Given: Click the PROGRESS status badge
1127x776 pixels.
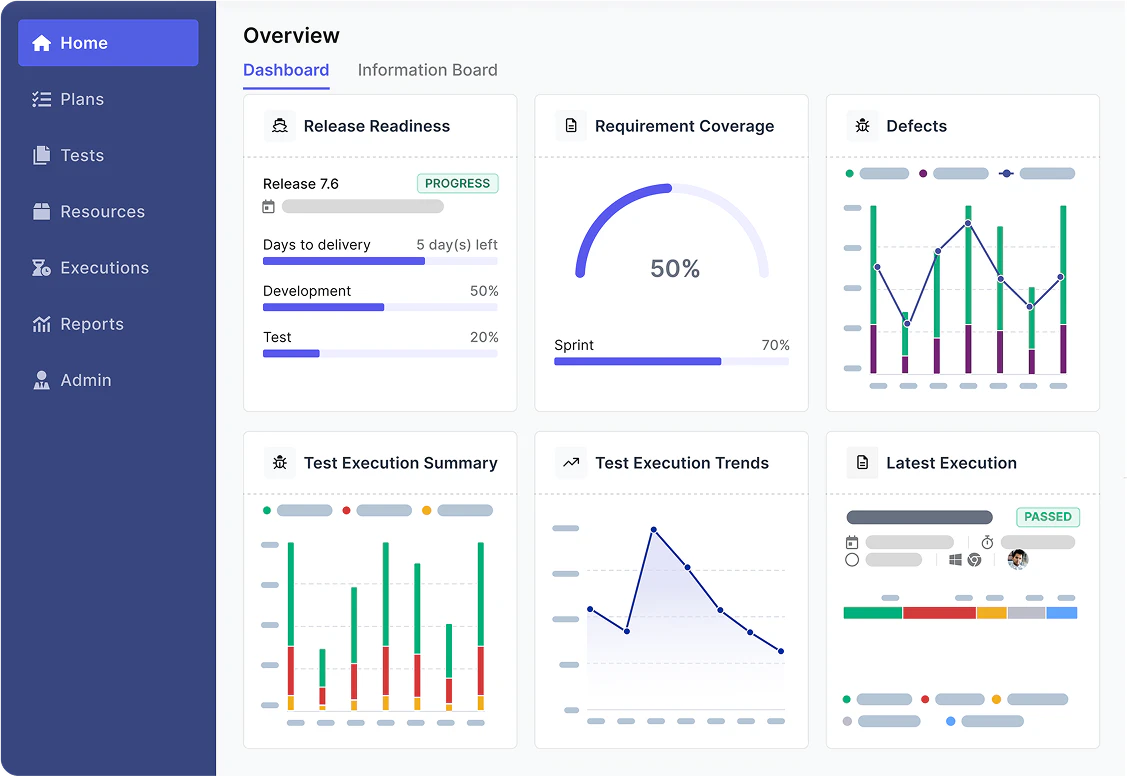Looking at the screenshot, I should pos(457,183).
